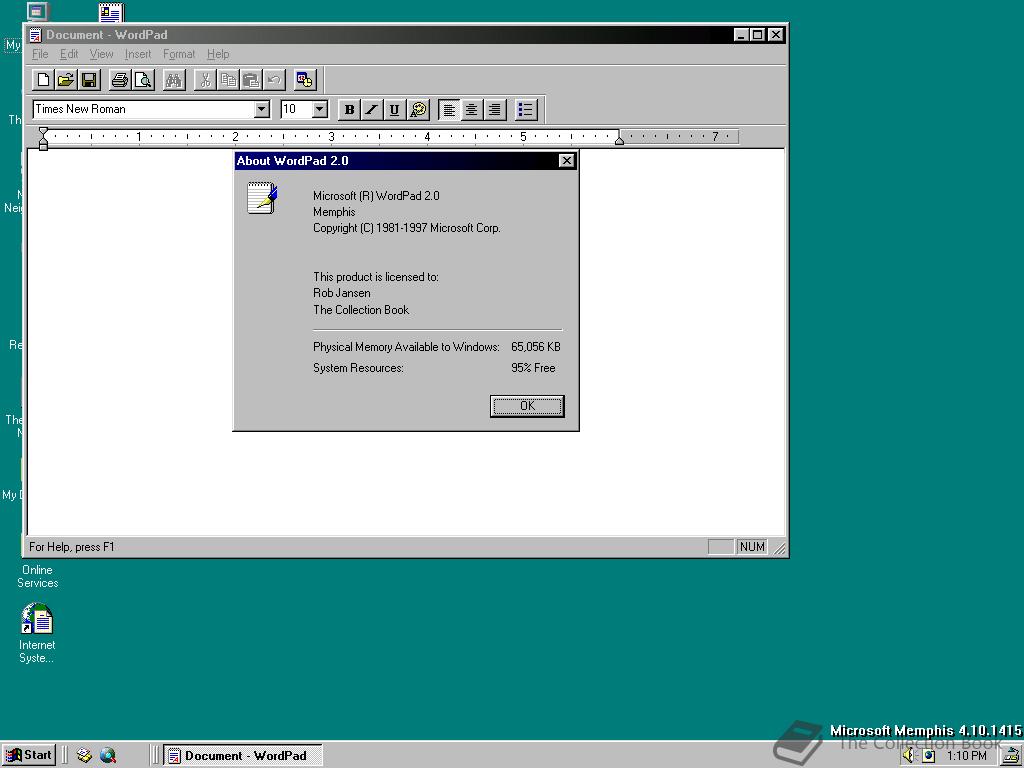1024x768 pixels.
Task: Click the Insert Date/Time icon
Action: [x=304, y=80]
